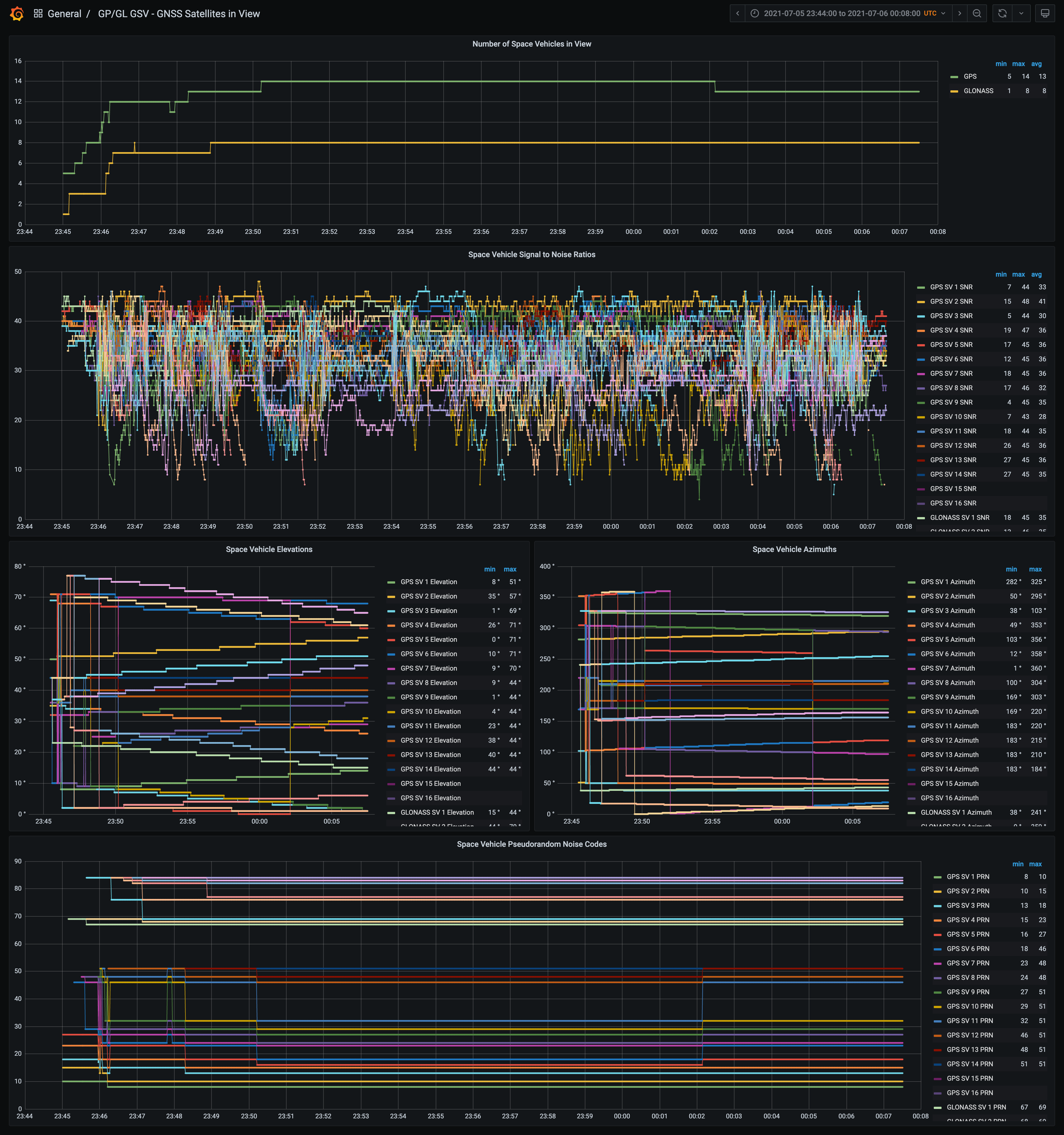Open Space Vehicle Pseudorandom Noise Codes panel menu
Viewport: 1064px width, 1135px height.
point(531,844)
